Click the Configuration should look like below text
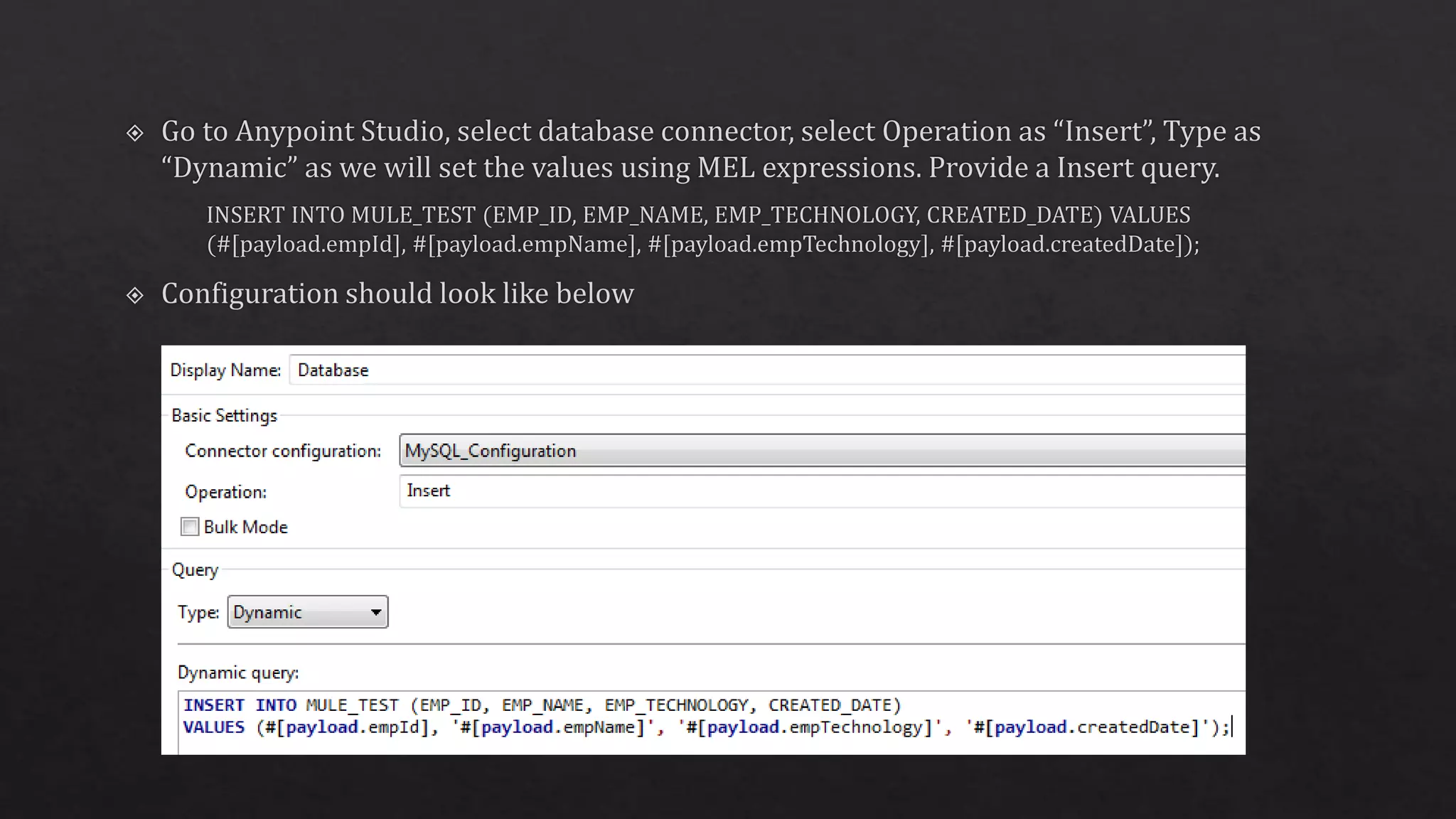 [397, 294]
